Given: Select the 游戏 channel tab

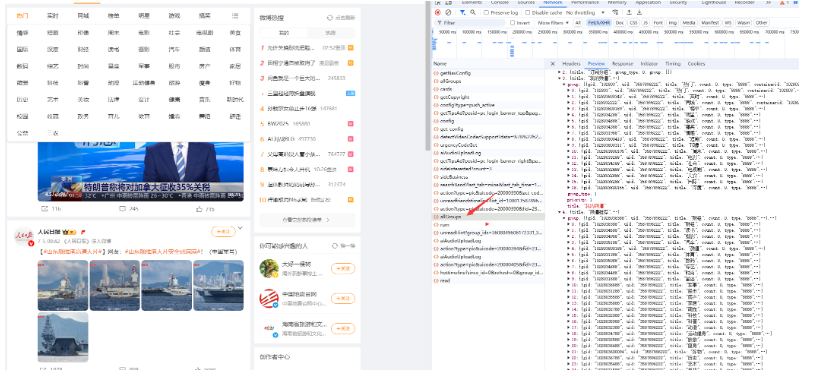Looking at the screenshot, I should click(174, 16).
